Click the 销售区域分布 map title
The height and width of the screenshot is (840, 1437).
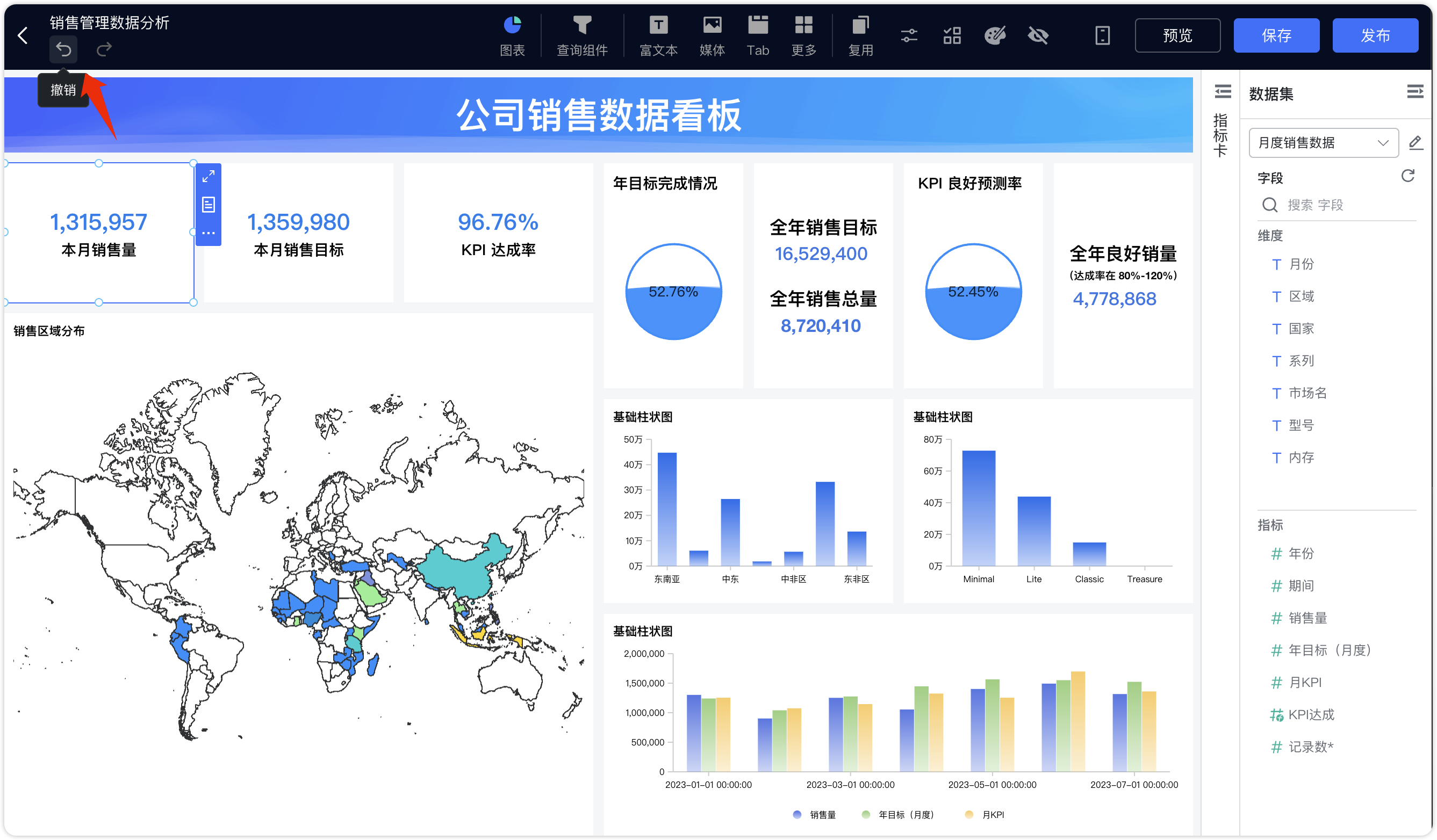click(x=49, y=331)
